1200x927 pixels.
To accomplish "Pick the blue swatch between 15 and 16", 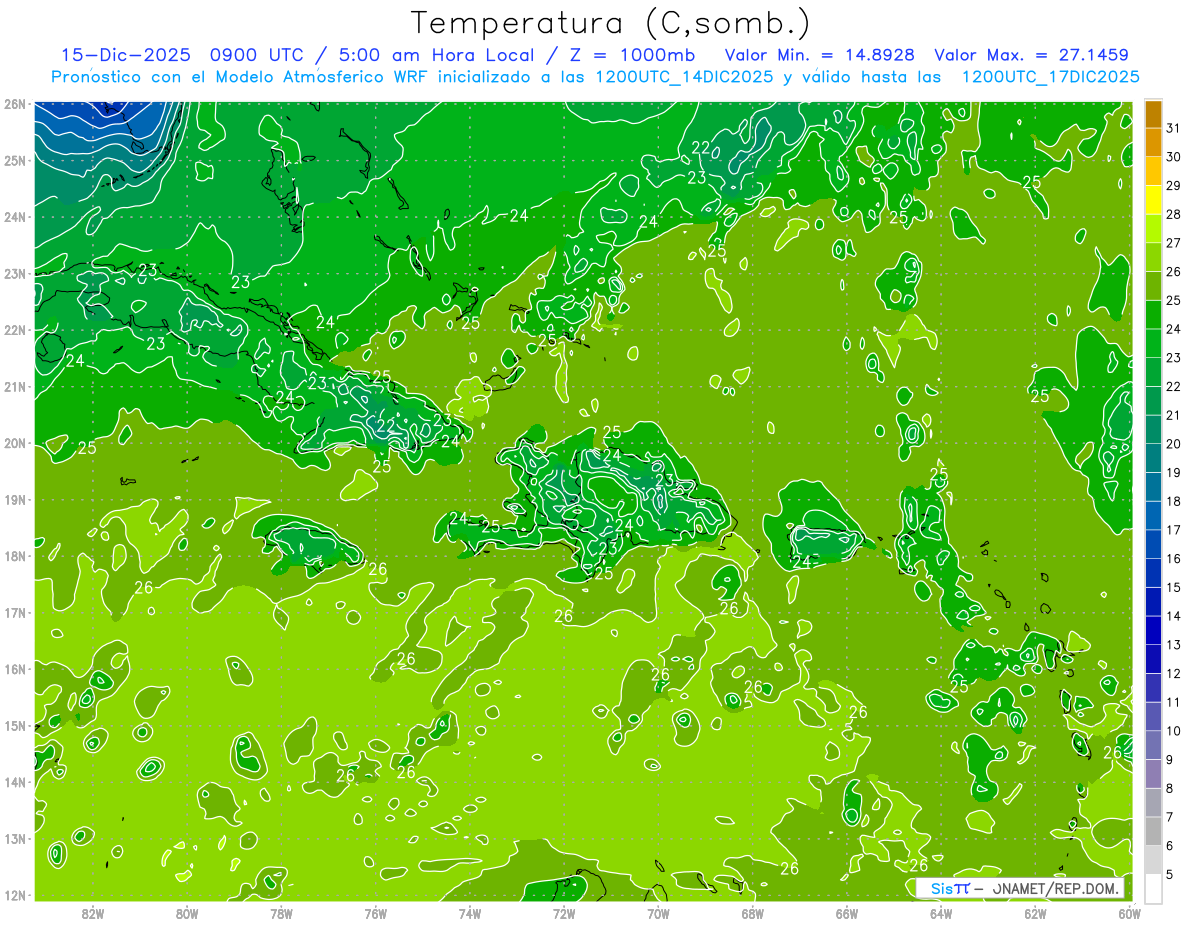I will pyautogui.click(x=1153, y=573).
